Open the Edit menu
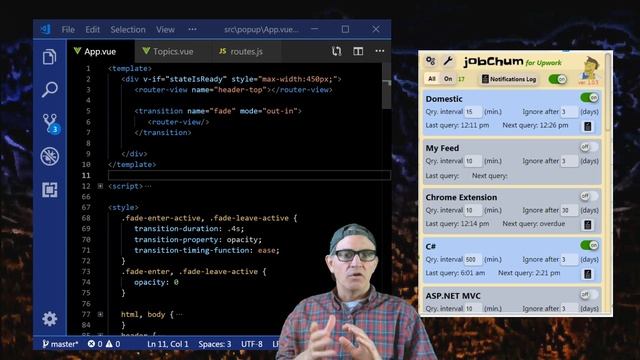 click(x=93, y=29)
